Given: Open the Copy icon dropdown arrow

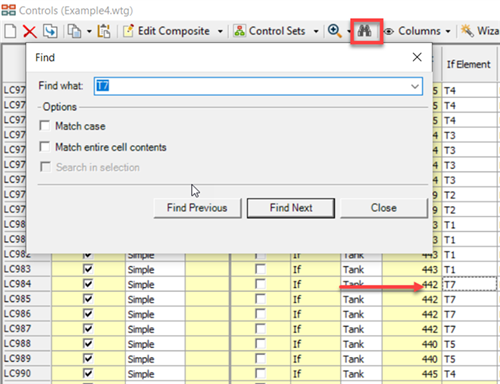Looking at the screenshot, I should click(89, 32).
